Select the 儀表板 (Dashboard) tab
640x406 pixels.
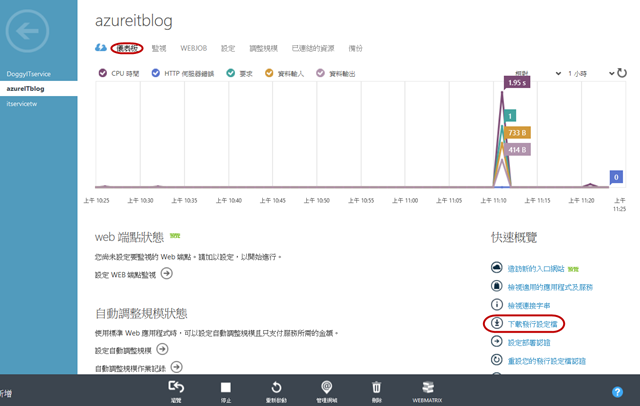click(127, 48)
